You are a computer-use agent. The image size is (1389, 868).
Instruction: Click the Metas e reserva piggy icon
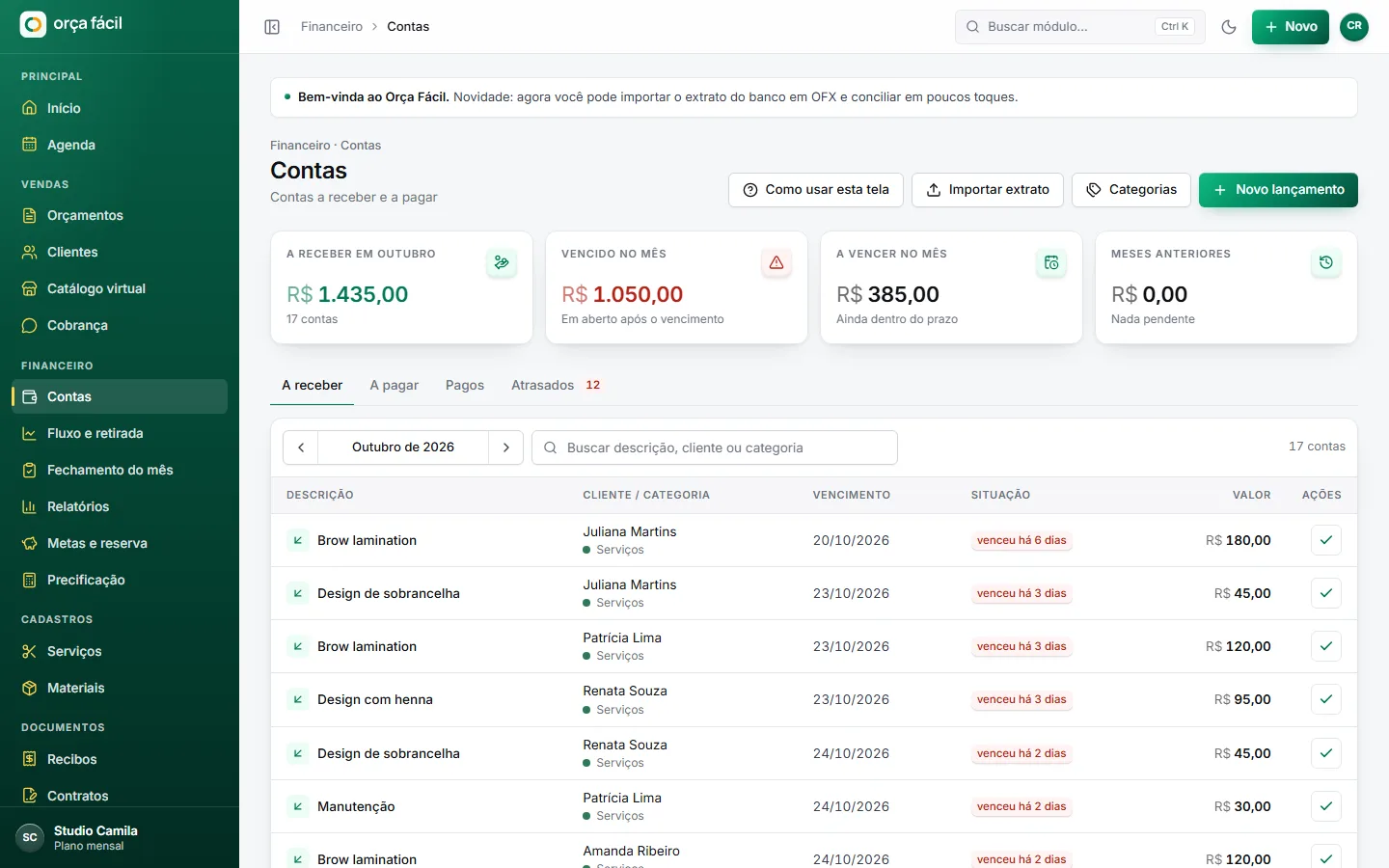30,543
